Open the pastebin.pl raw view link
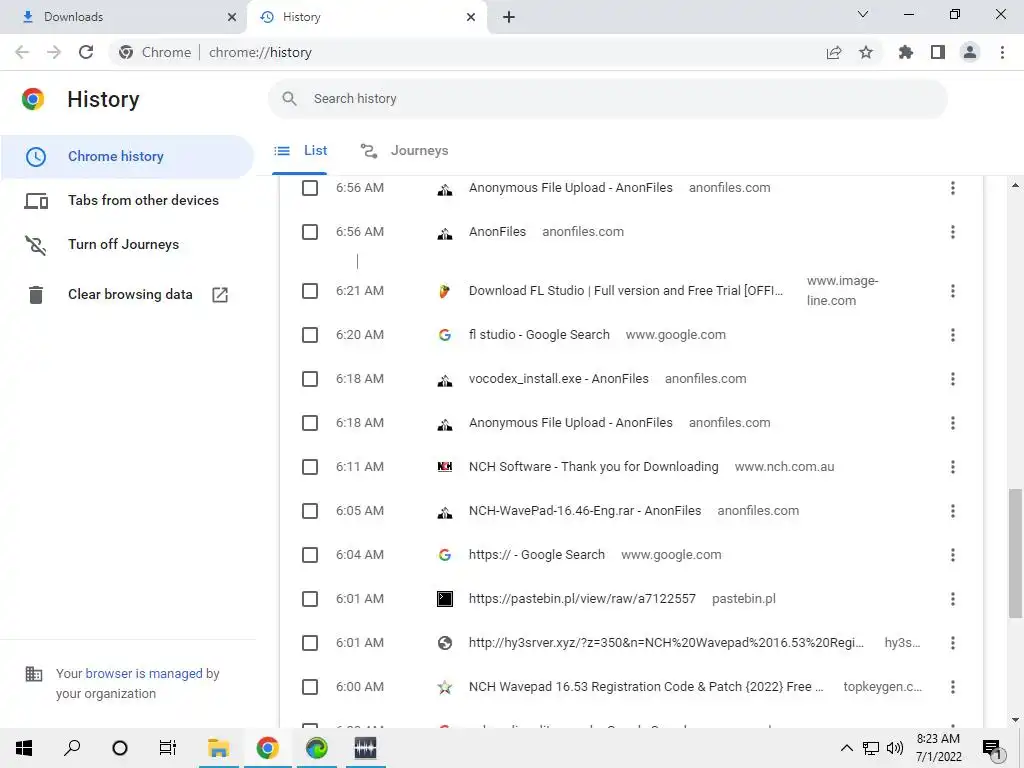This screenshot has width=1024, height=768. click(582, 599)
